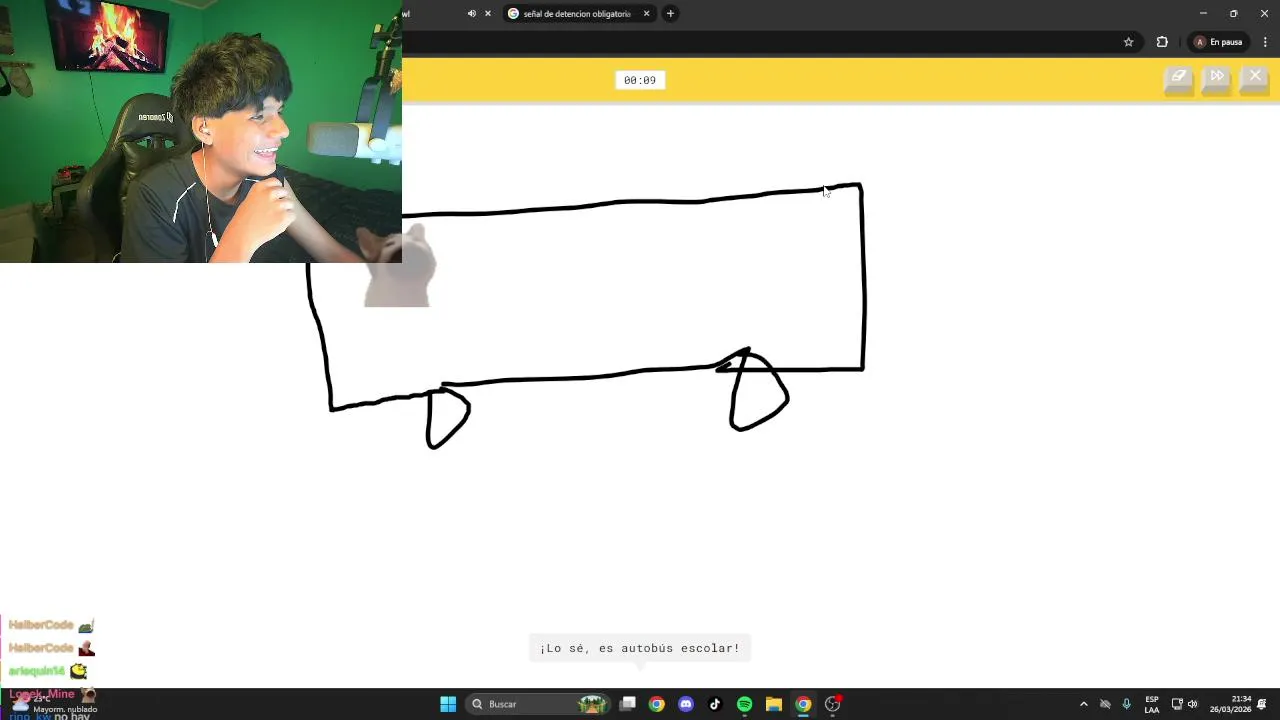The image size is (1280, 720).
Task: Bookmark this page with the star
Action: coord(1129,42)
